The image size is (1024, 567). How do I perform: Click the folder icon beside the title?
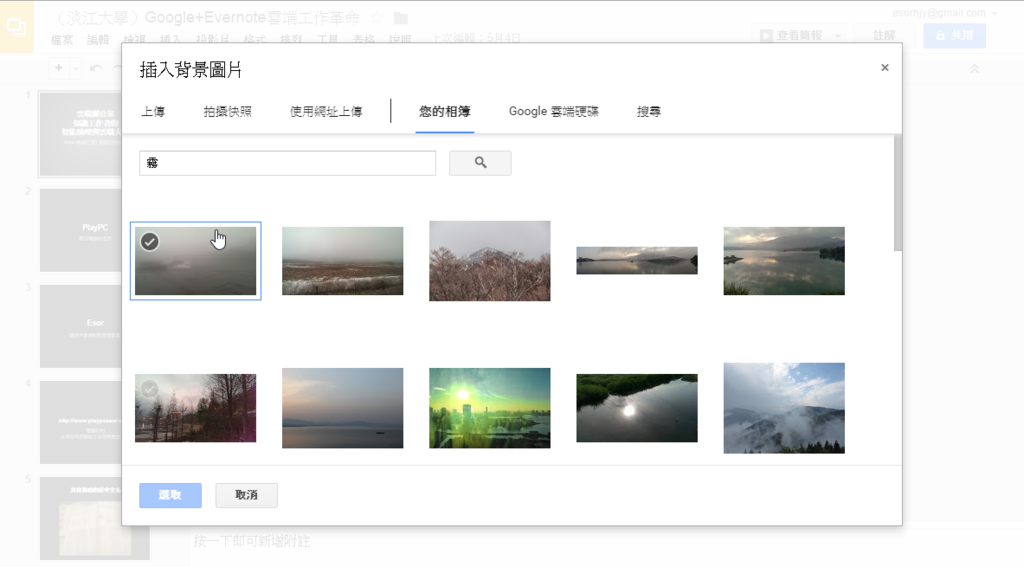401,18
